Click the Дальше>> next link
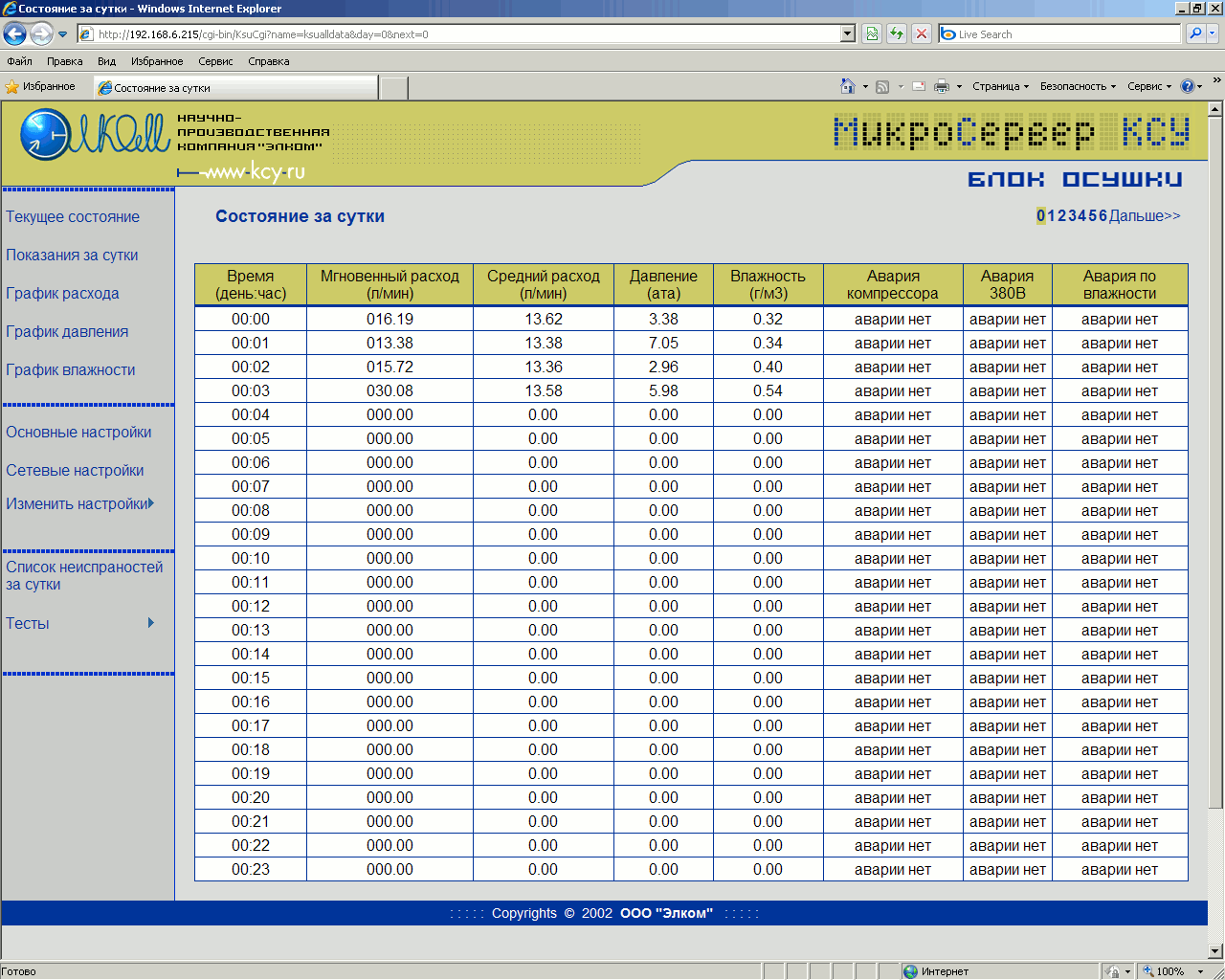The width and height of the screenshot is (1225, 980). pyautogui.click(x=1145, y=216)
